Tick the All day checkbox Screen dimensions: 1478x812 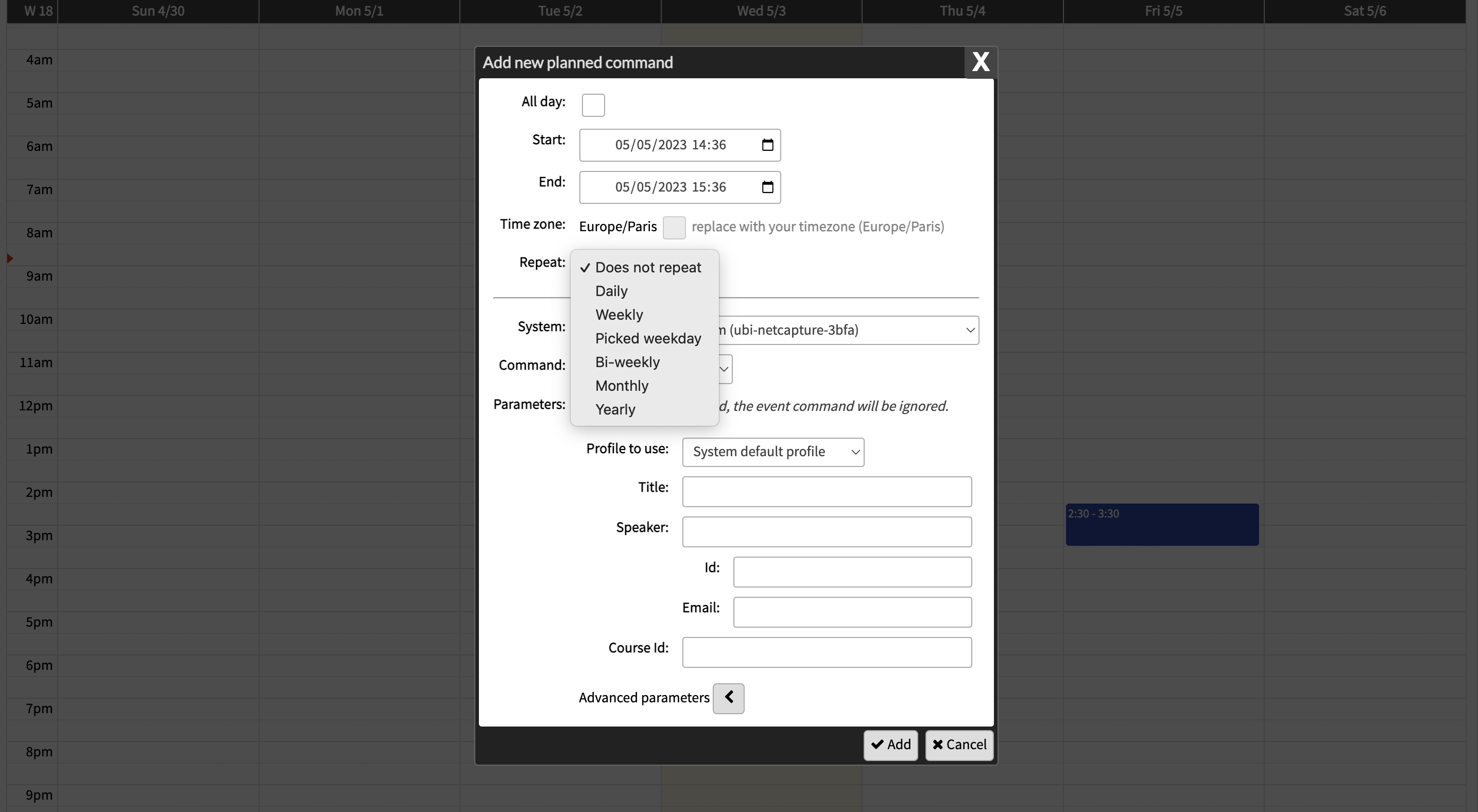pos(593,105)
